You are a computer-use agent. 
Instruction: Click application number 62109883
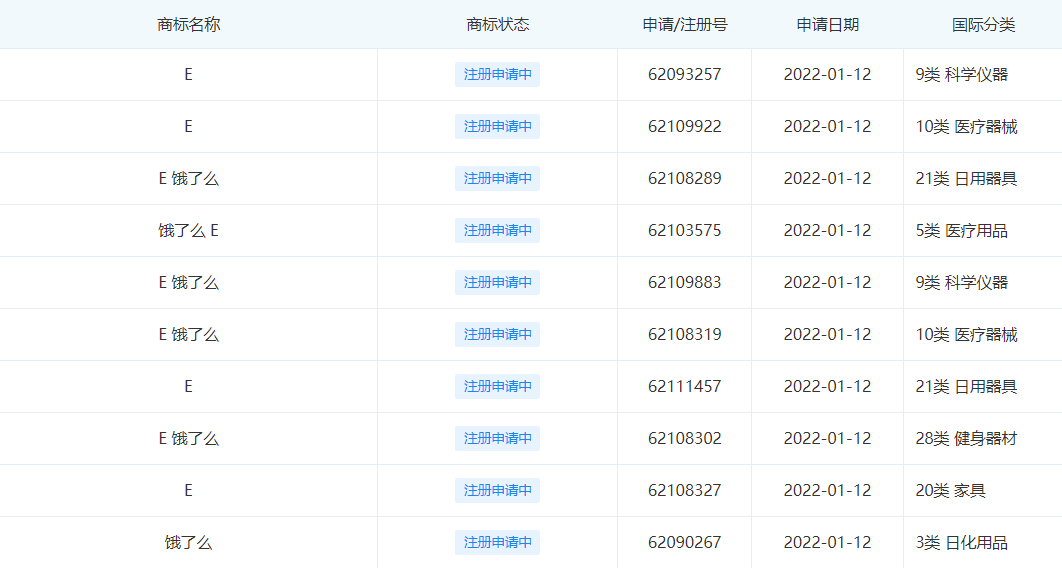[x=685, y=282]
